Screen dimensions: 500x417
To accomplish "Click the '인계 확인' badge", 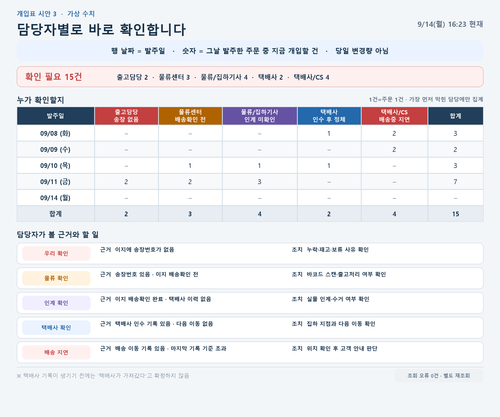I will pos(56,303).
